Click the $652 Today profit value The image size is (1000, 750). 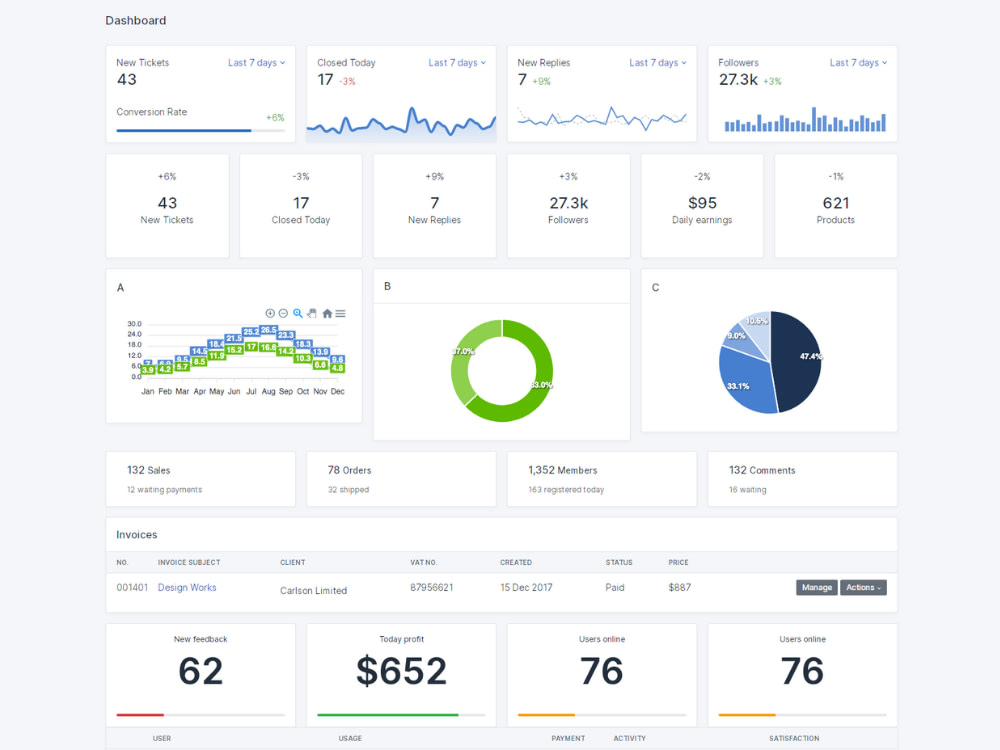coord(401,671)
